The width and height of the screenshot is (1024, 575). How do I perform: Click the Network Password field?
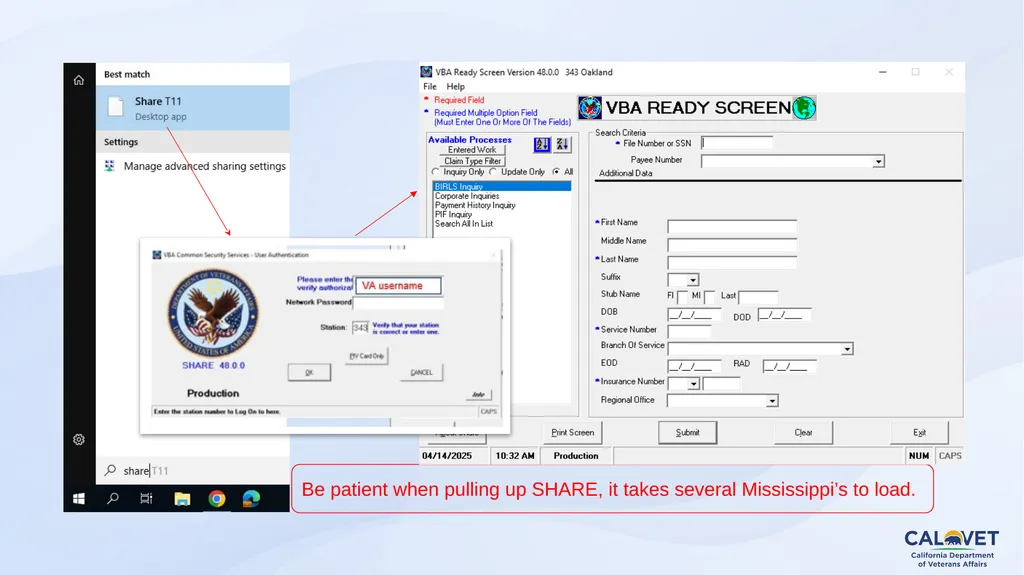pos(398,303)
